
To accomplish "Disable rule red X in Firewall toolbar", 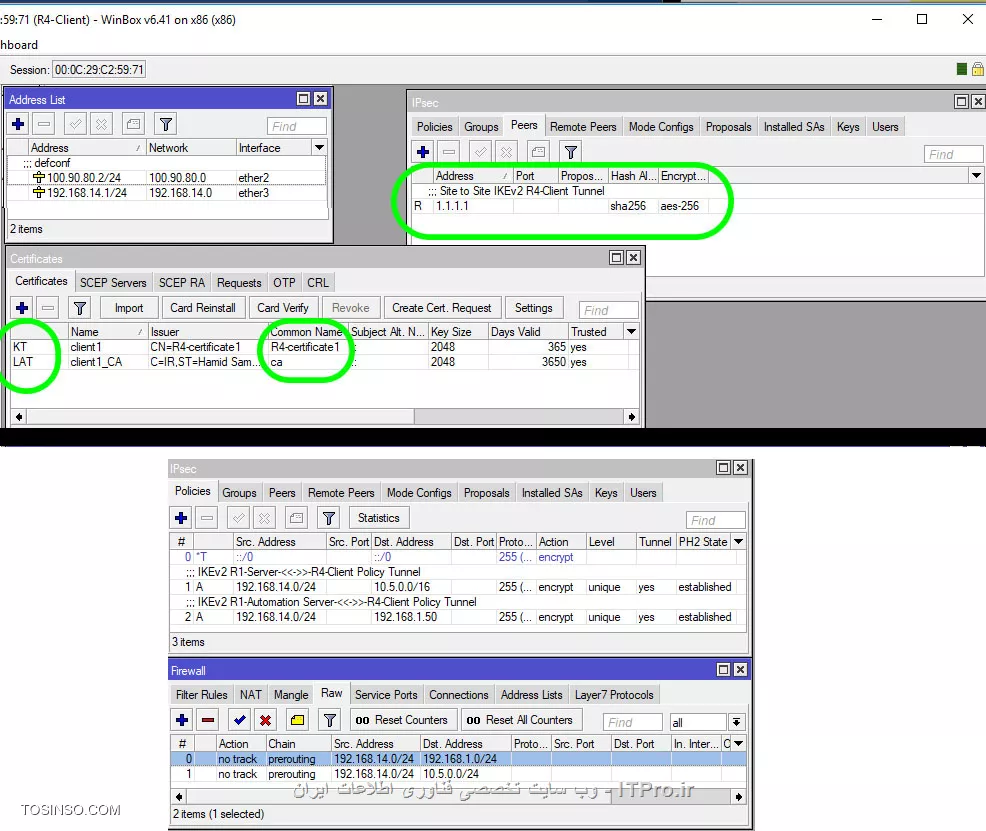I will click(x=265, y=720).
